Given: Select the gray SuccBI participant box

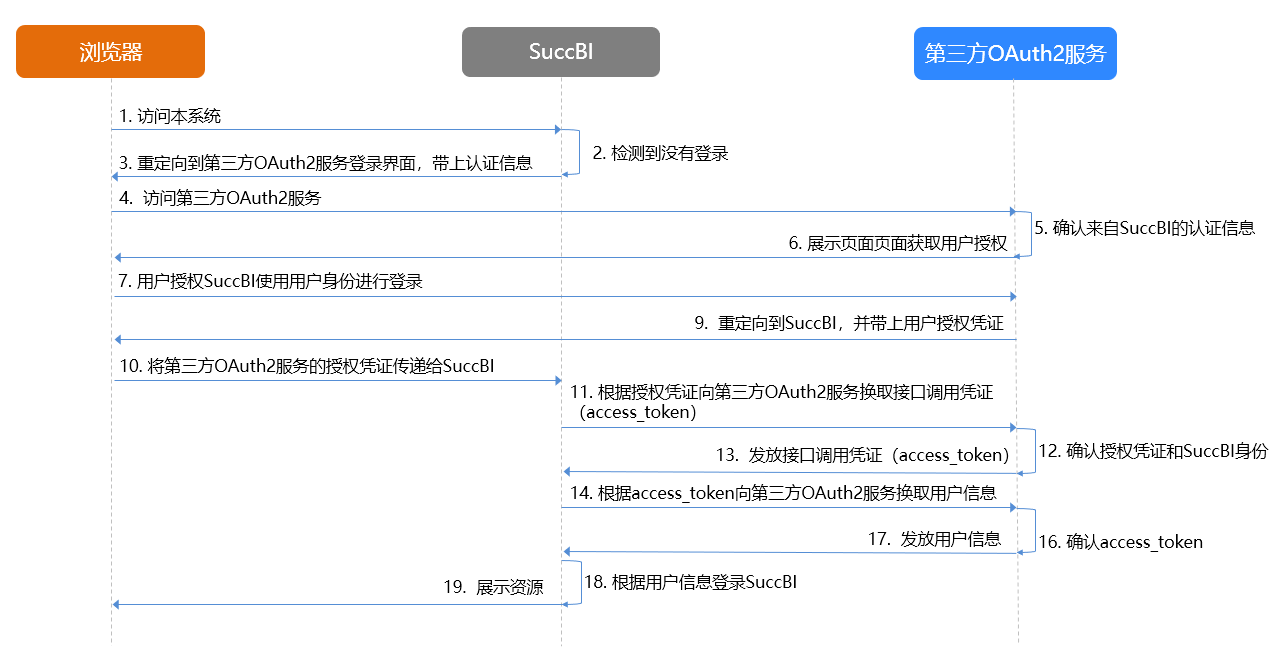Looking at the screenshot, I should (x=560, y=51).
